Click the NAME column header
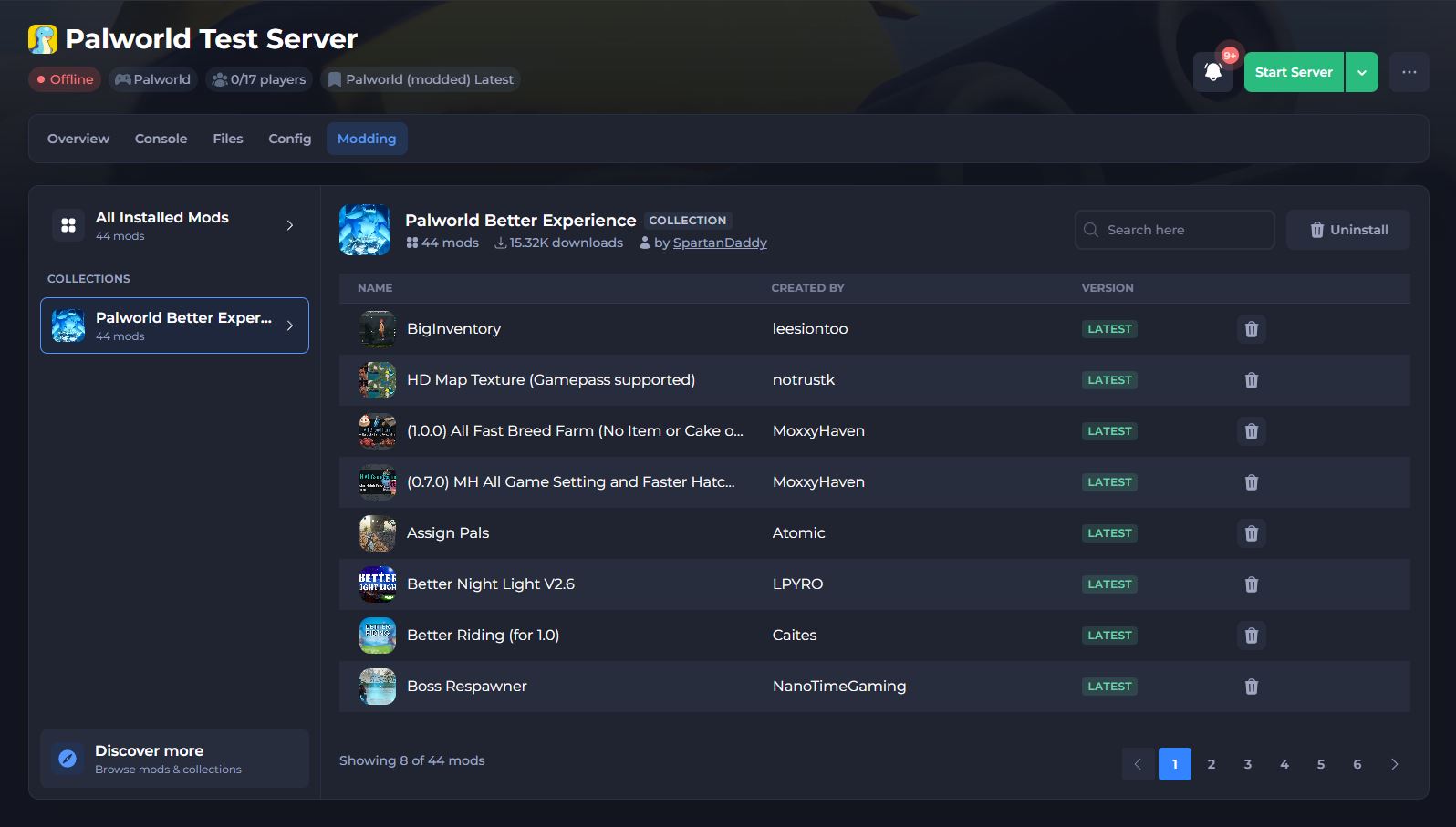Screen dimensions: 1456x827 click(375, 288)
